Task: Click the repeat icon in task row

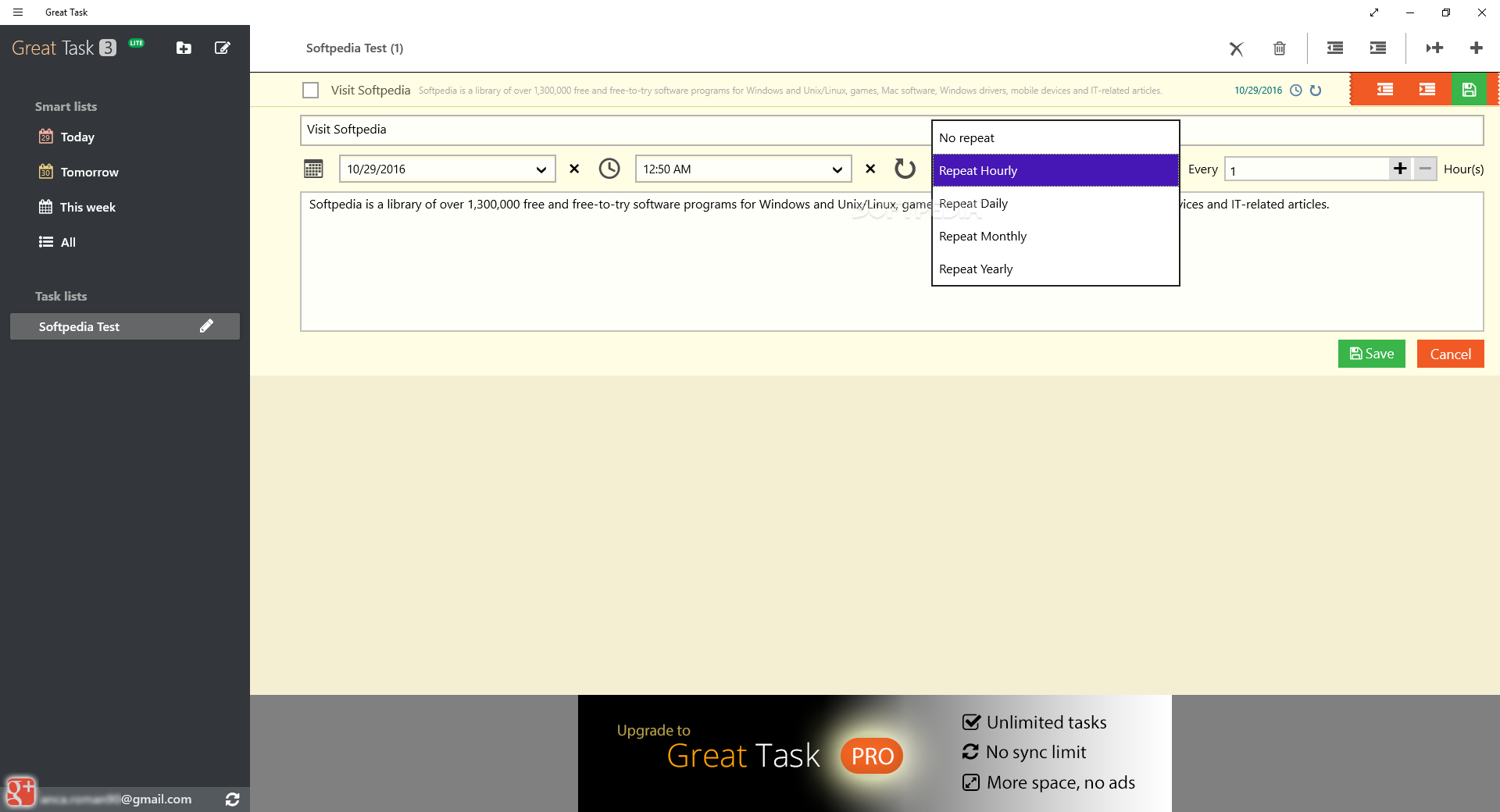Action: 1316,91
